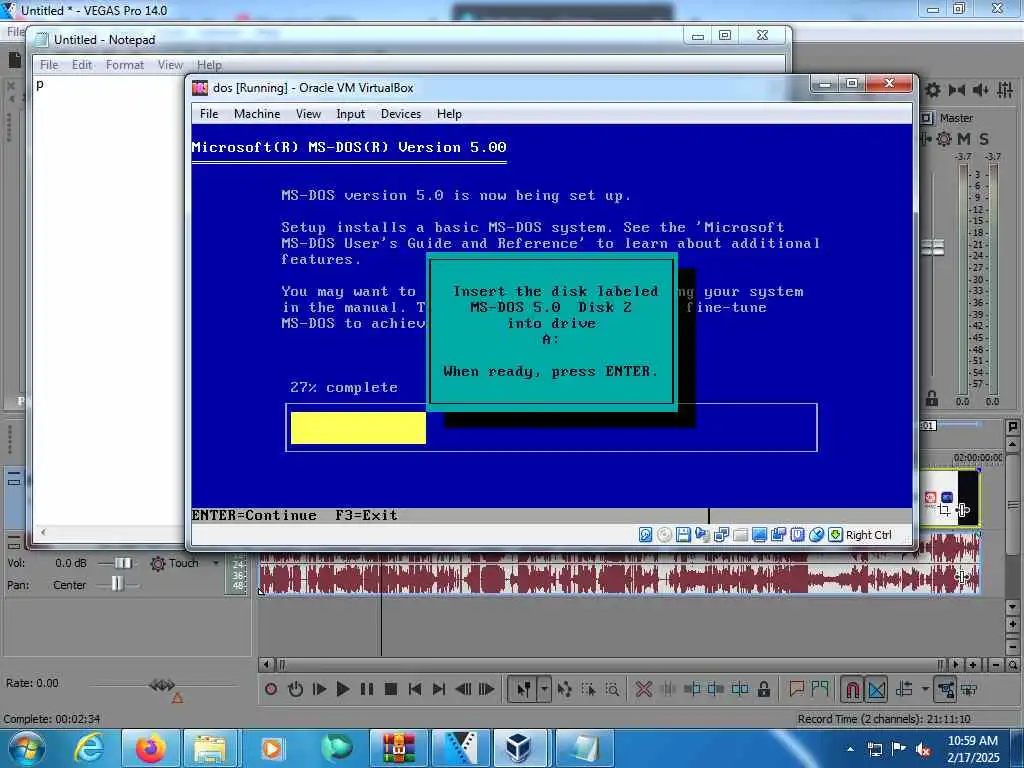Image resolution: width=1024 pixels, height=768 pixels.
Task: Click the Trim icon in VEGAS toolbar
Action: (x=668, y=689)
